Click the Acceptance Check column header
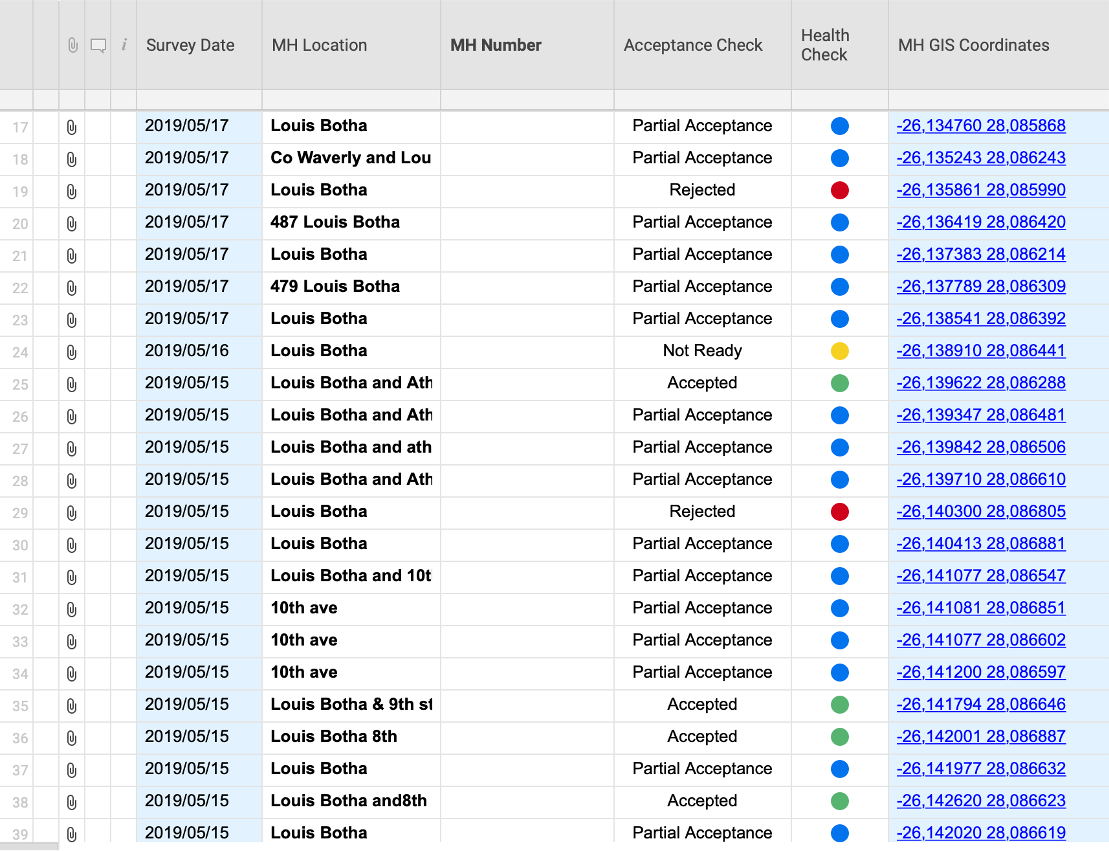This screenshot has width=1109, height=851. click(693, 45)
